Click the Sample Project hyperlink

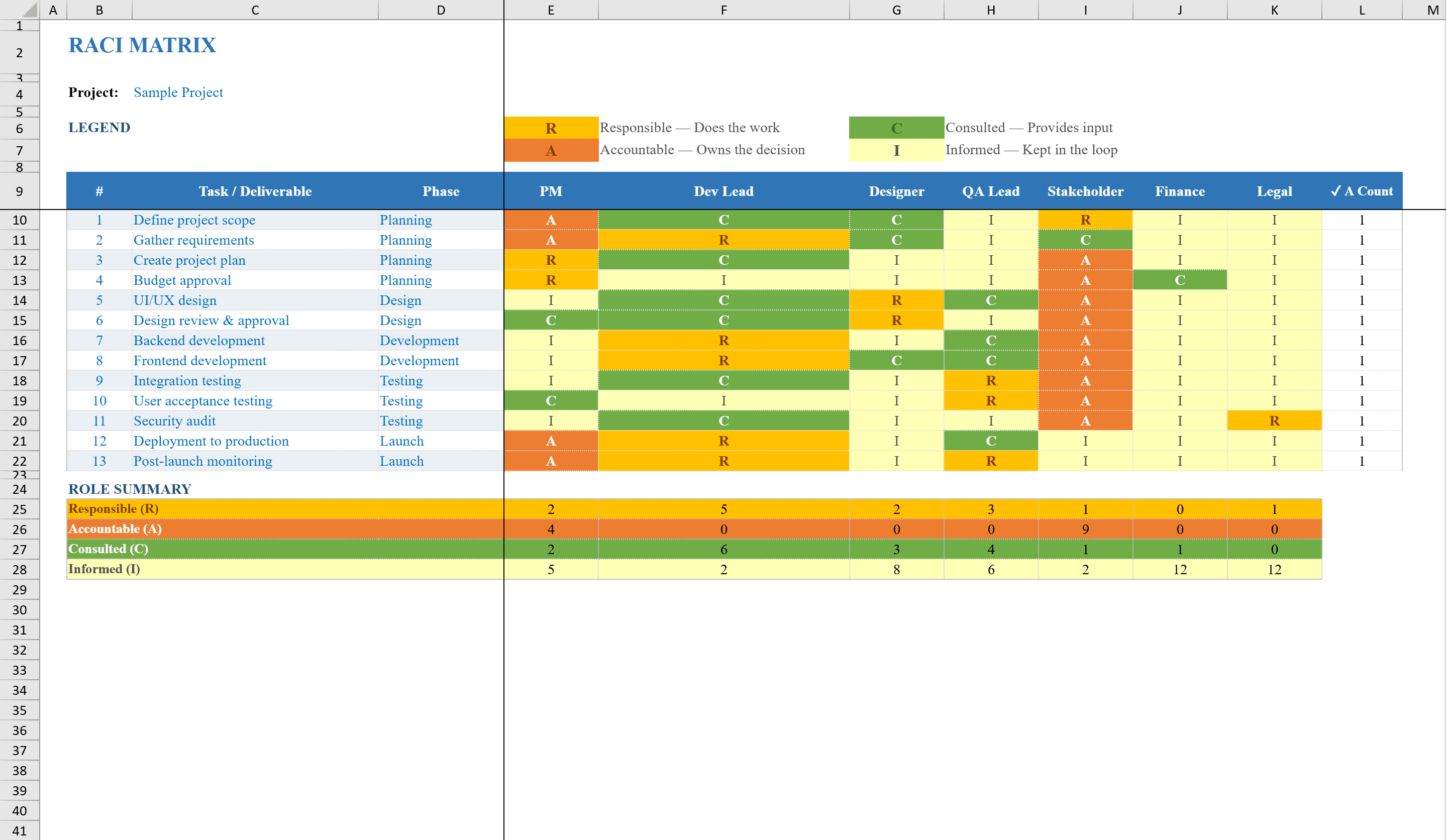tap(178, 92)
